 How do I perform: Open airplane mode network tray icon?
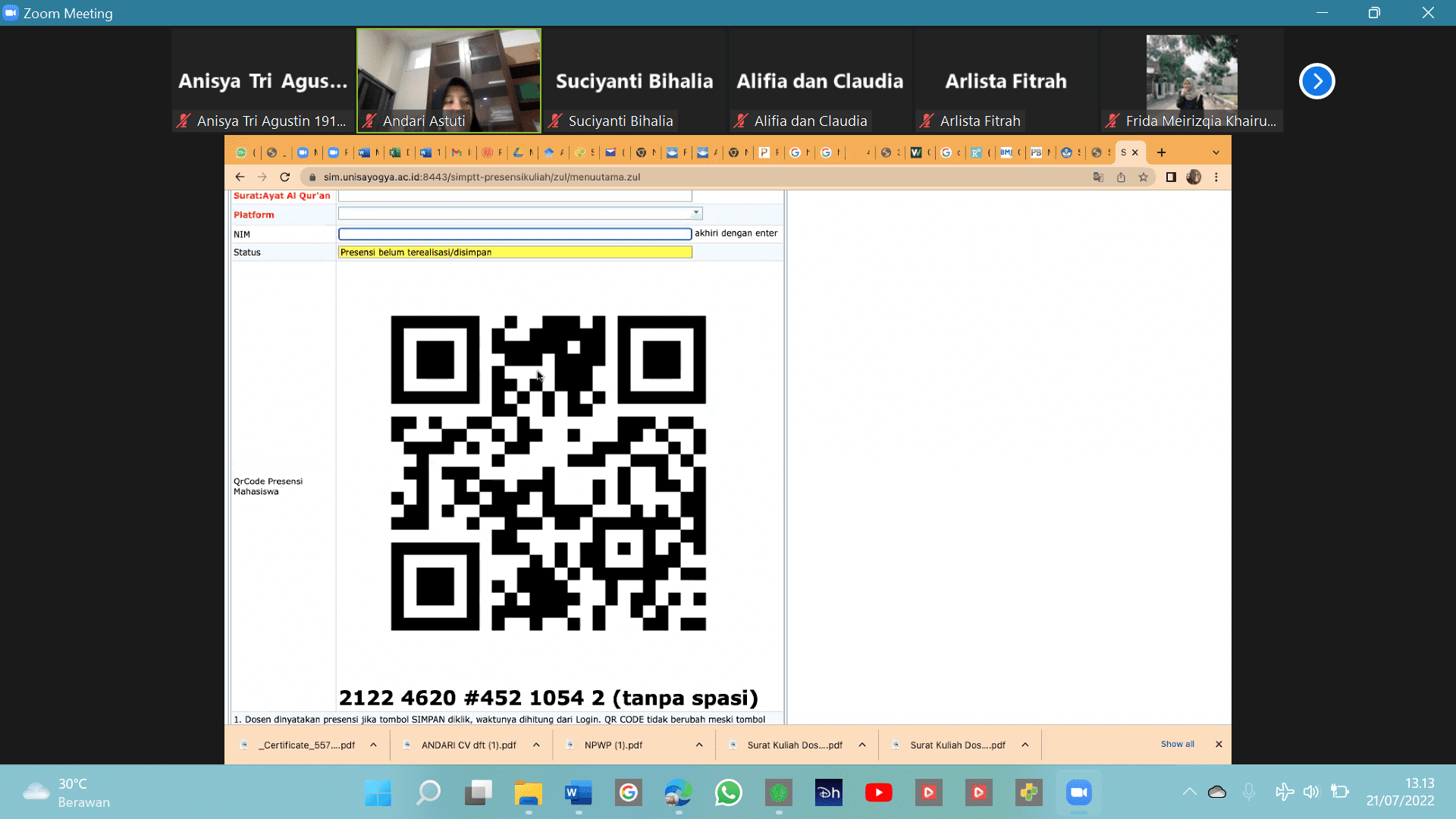pos(1284,792)
